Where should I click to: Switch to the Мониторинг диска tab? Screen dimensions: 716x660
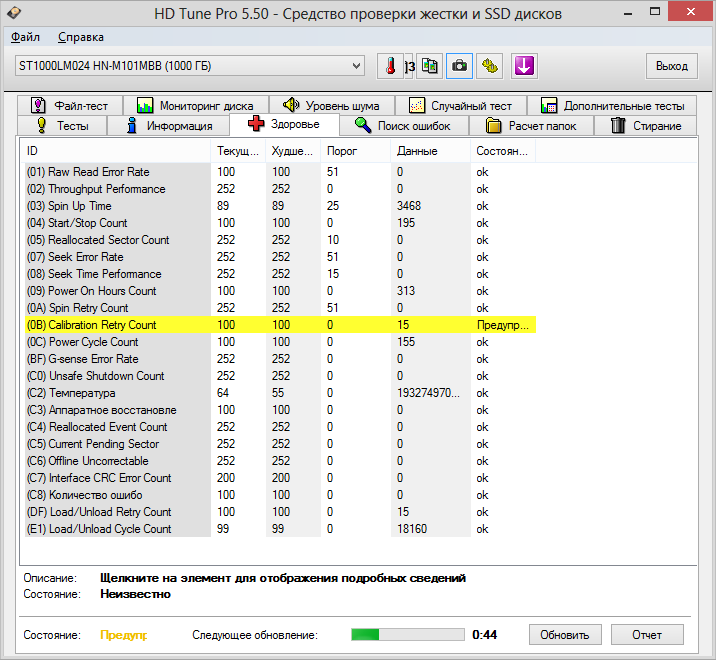pyautogui.click(x=195, y=106)
